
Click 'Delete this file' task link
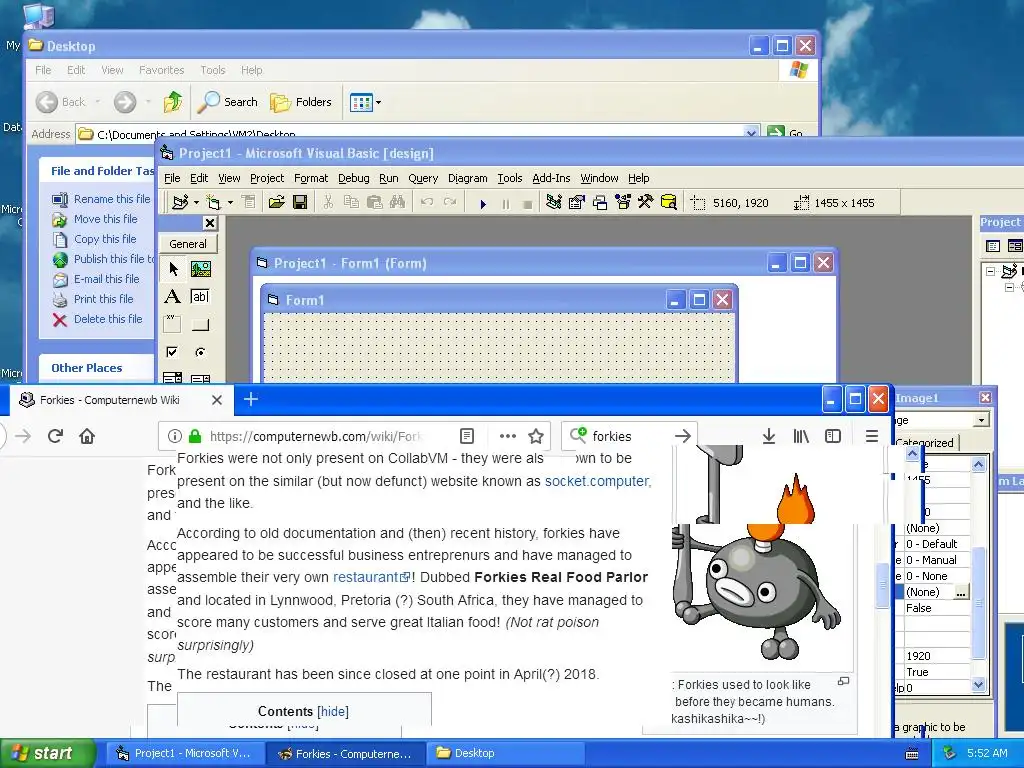(108, 319)
